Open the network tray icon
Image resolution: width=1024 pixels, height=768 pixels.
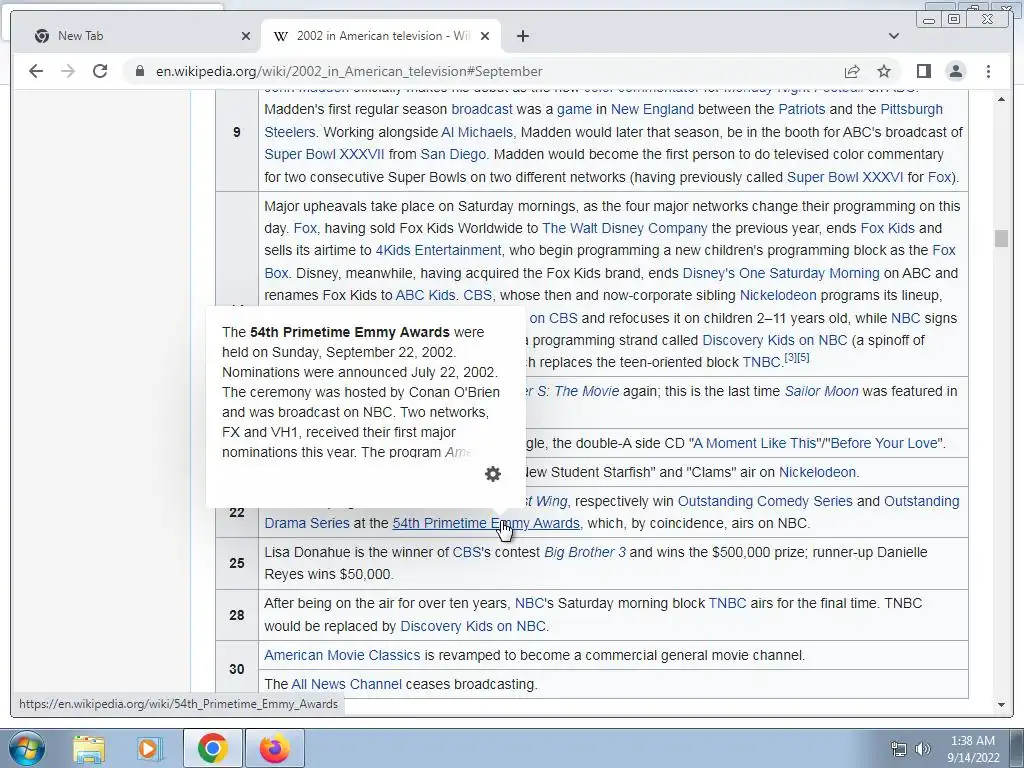tap(899, 749)
